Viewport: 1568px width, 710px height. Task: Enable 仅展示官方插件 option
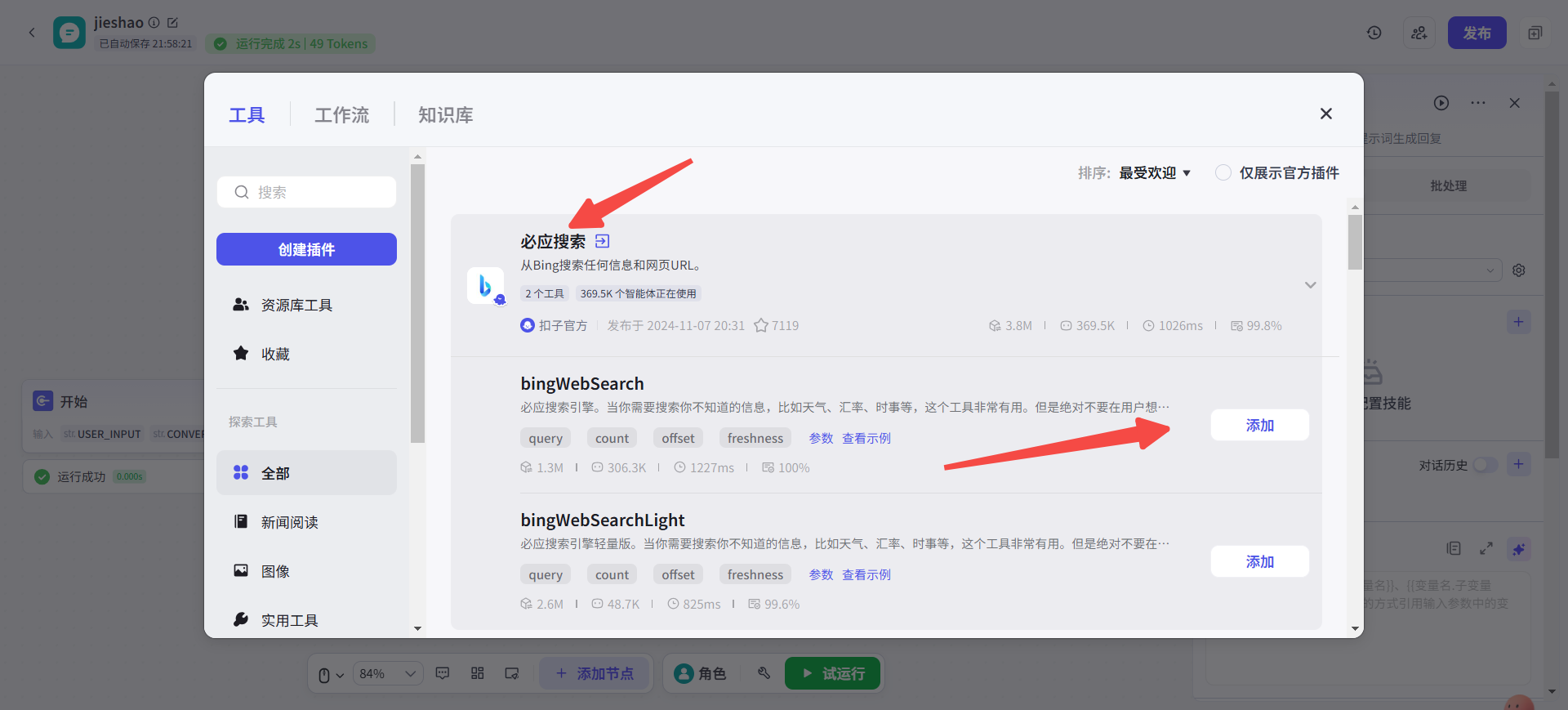click(x=1223, y=172)
